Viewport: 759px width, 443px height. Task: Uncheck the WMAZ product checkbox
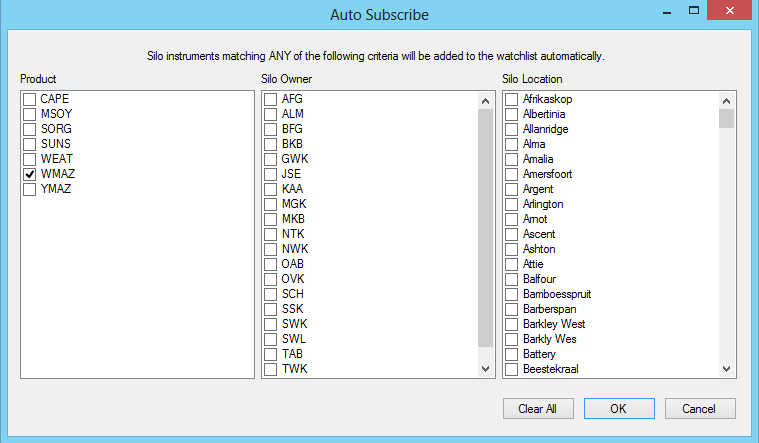30,174
